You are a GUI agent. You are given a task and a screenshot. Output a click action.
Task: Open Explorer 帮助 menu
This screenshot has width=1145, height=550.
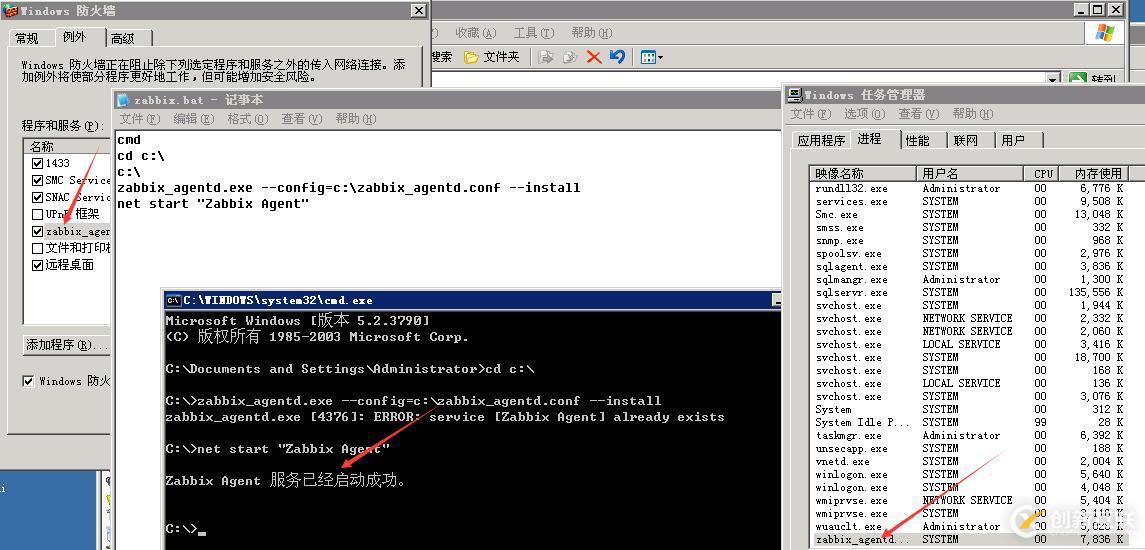[591, 33]
